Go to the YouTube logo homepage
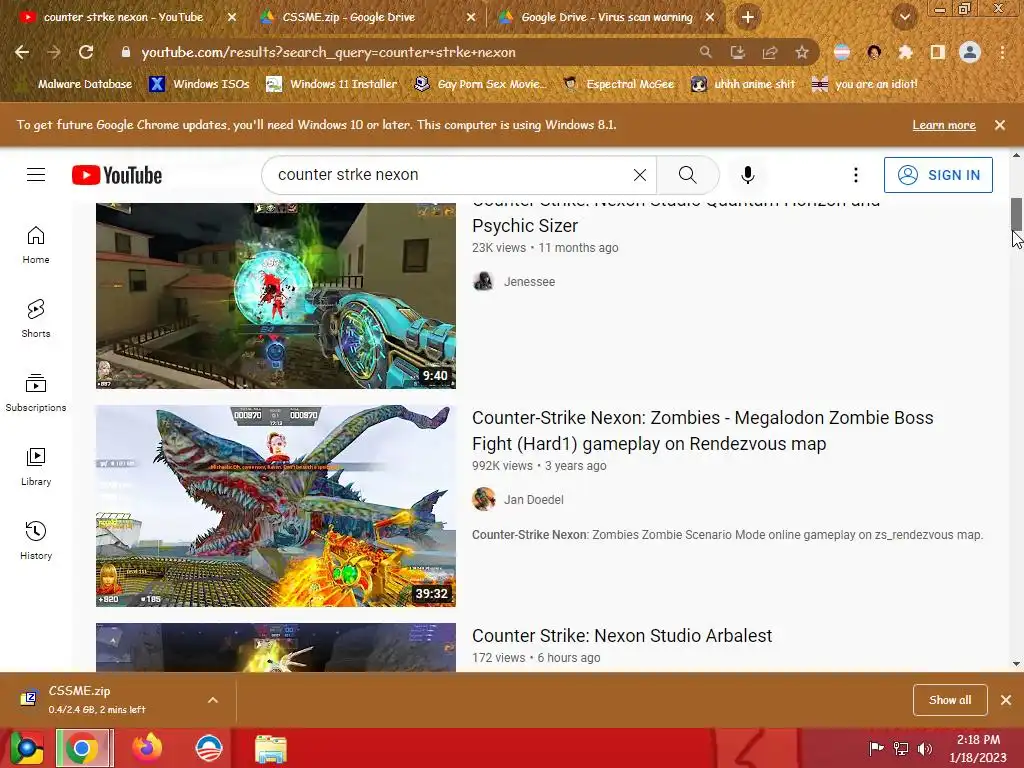 click(117, 175)
